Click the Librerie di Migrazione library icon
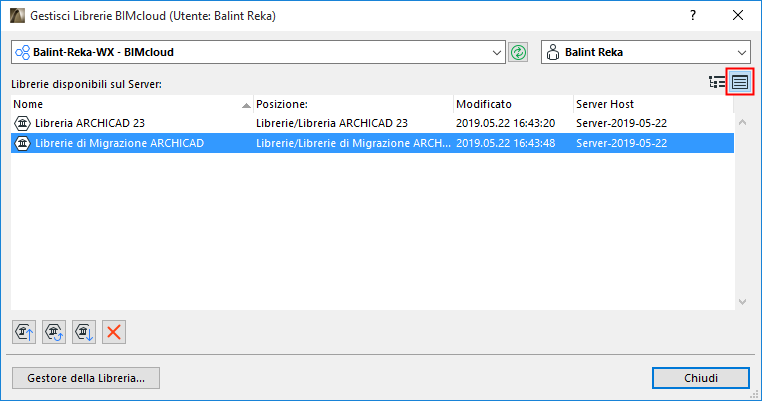This screenshot has height=401, width=762. 22,143
